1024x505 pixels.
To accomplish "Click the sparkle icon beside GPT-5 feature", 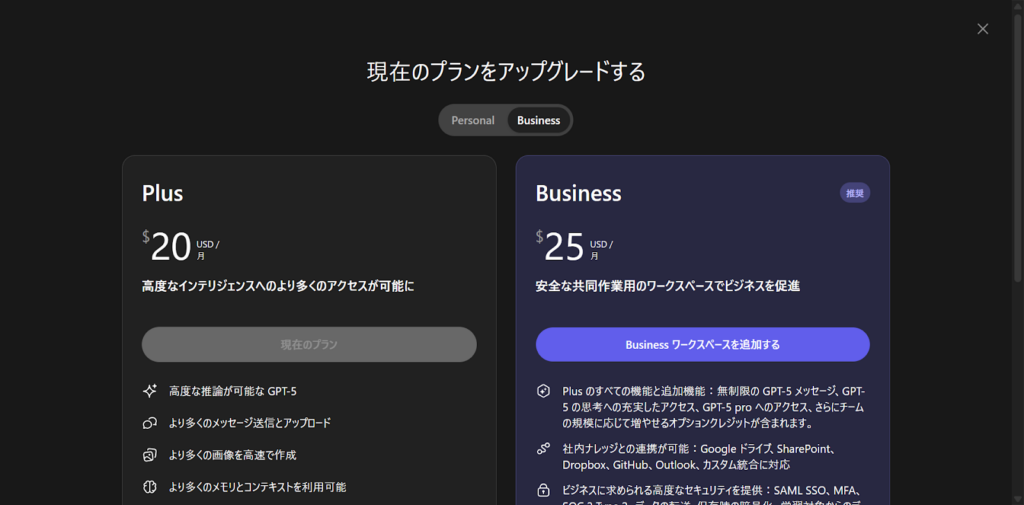I will (150, 391).
